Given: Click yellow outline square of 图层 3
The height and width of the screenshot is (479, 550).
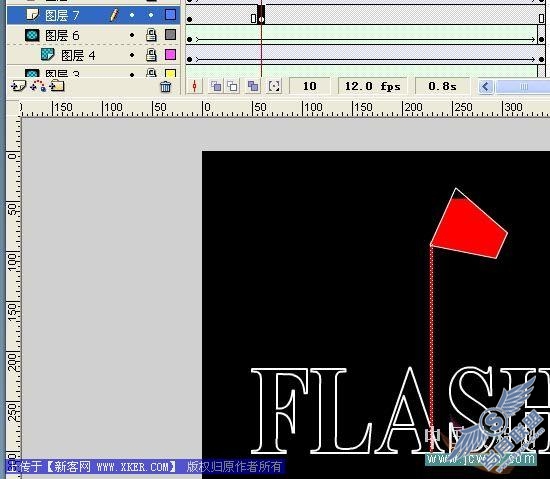Looking at the screenshot, I should [170, 73].
